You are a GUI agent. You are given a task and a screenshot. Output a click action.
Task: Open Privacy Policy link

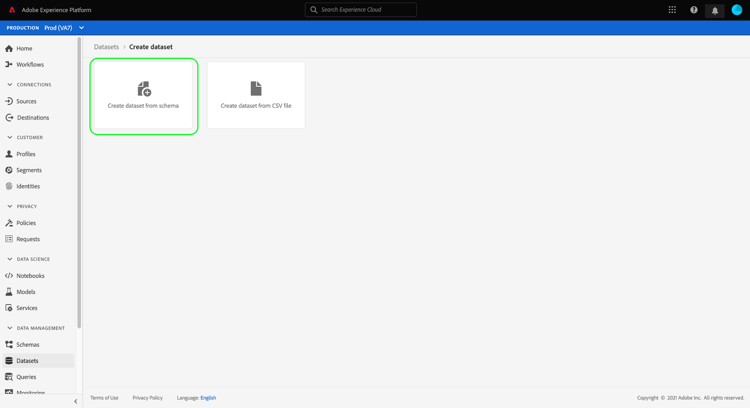tap(147, 398)
